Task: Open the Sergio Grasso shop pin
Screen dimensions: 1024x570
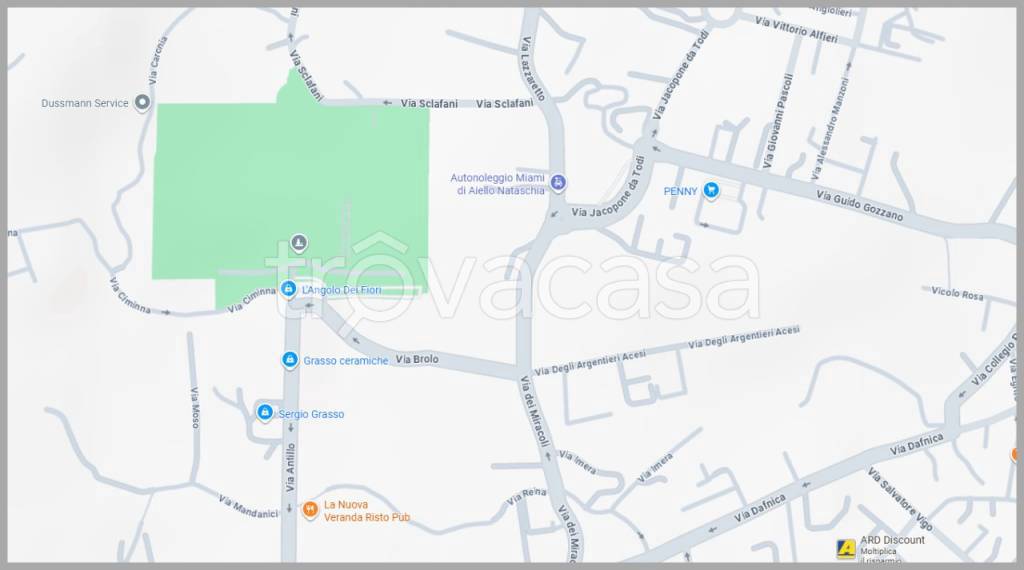Action: coord(264,413)
